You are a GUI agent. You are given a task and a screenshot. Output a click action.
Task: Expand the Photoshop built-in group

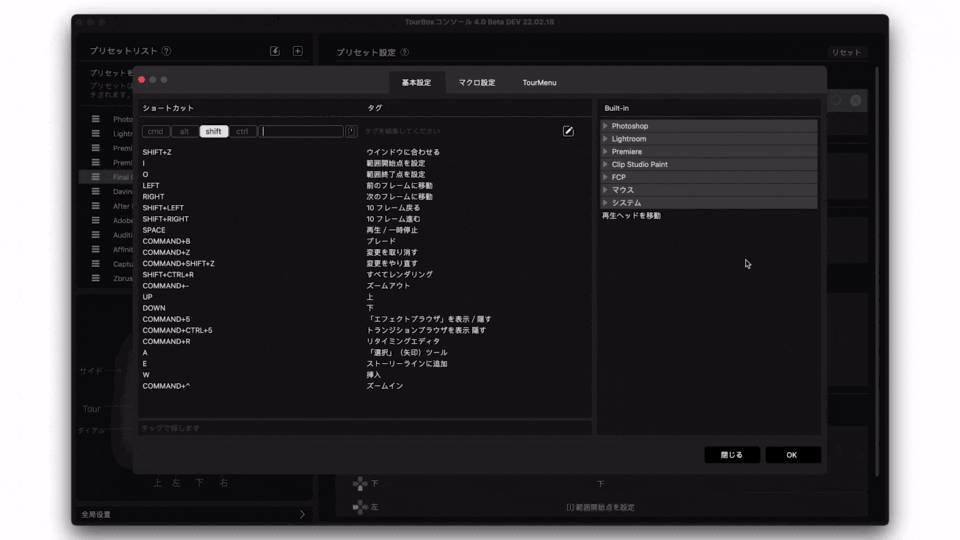point(606,126)
